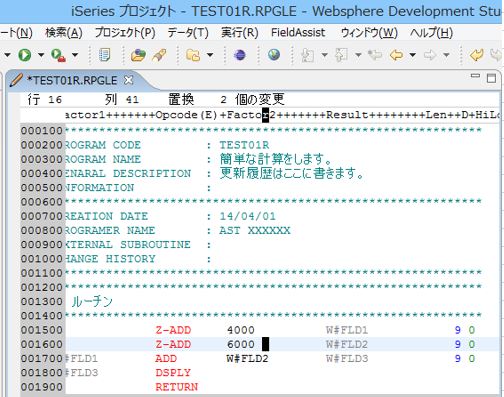Click the blue sphere toolbar icon

(240, 55)
